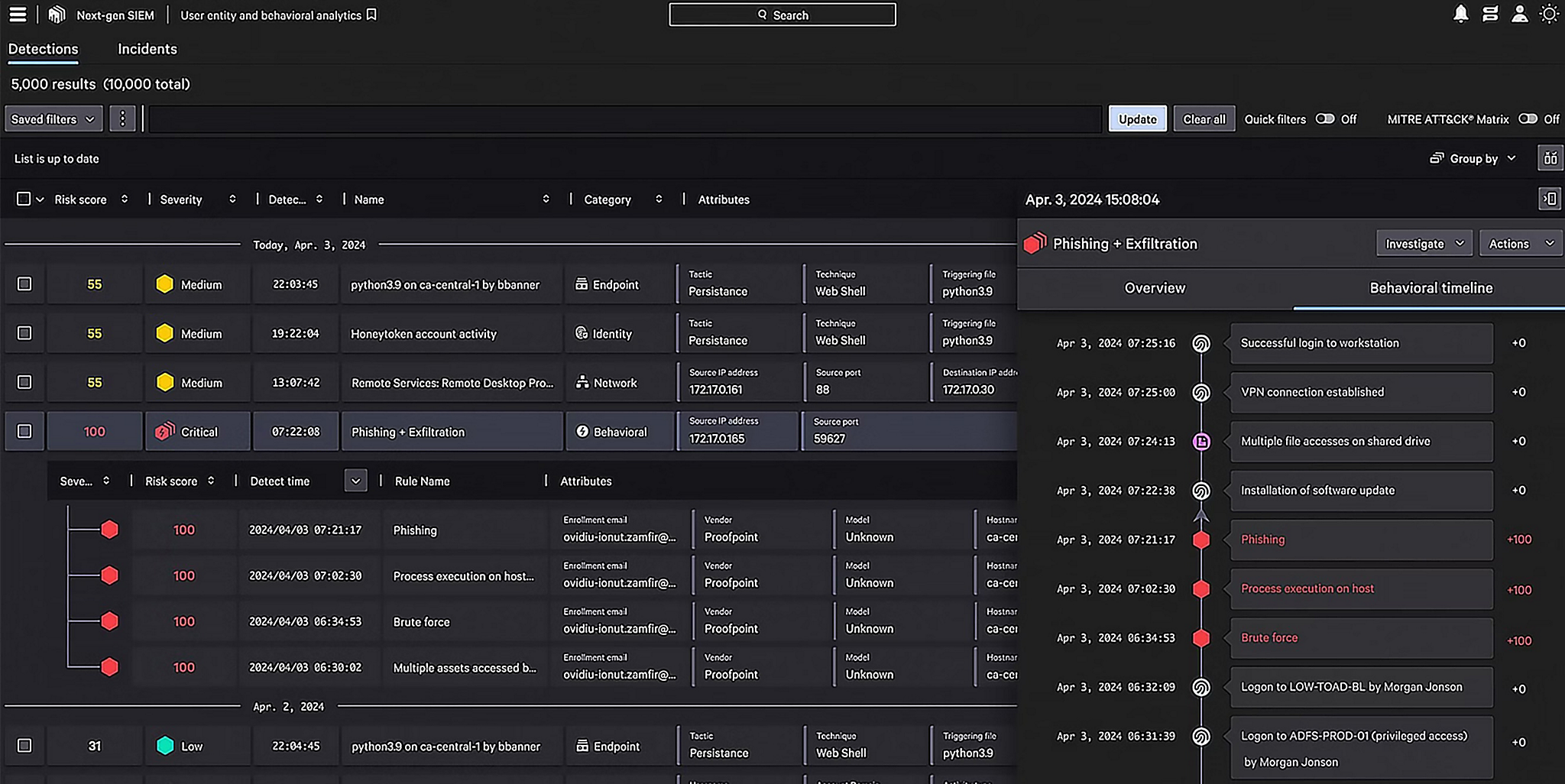Click the Clear all button
The width and height of the screenshot is (1565, 784).
tap(1204, 118)
